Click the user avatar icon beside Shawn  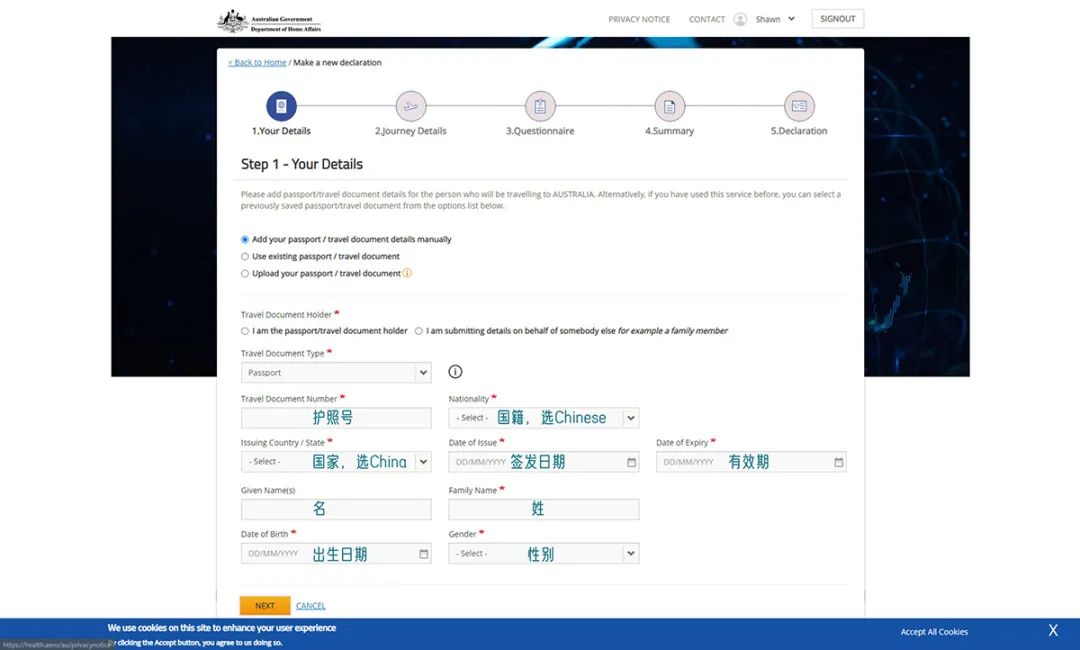(740, 19)
